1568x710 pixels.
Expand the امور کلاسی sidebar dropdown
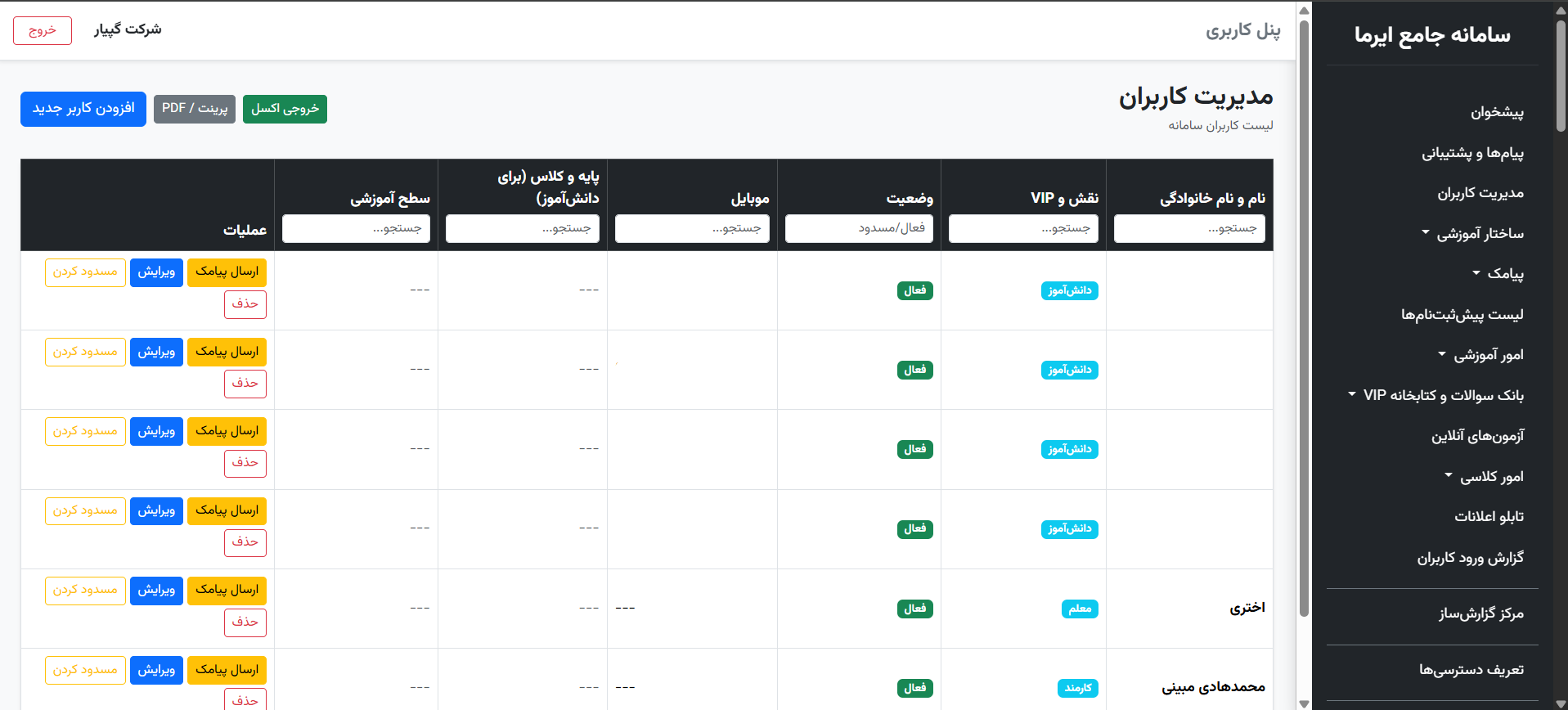coord(1484,477)
